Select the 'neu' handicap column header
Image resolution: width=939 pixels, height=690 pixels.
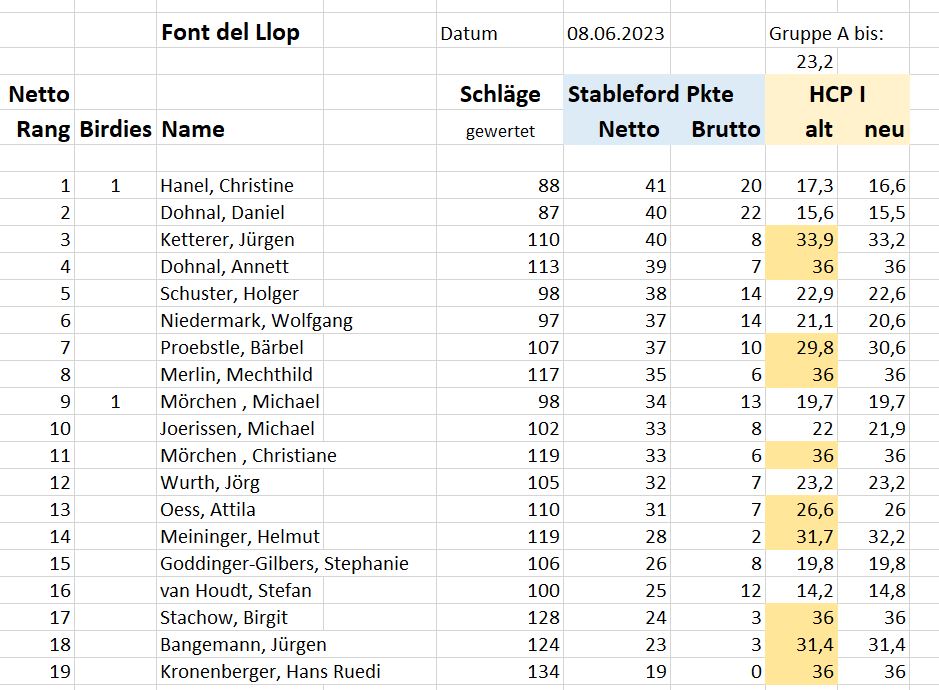click(x=884, y=129)
